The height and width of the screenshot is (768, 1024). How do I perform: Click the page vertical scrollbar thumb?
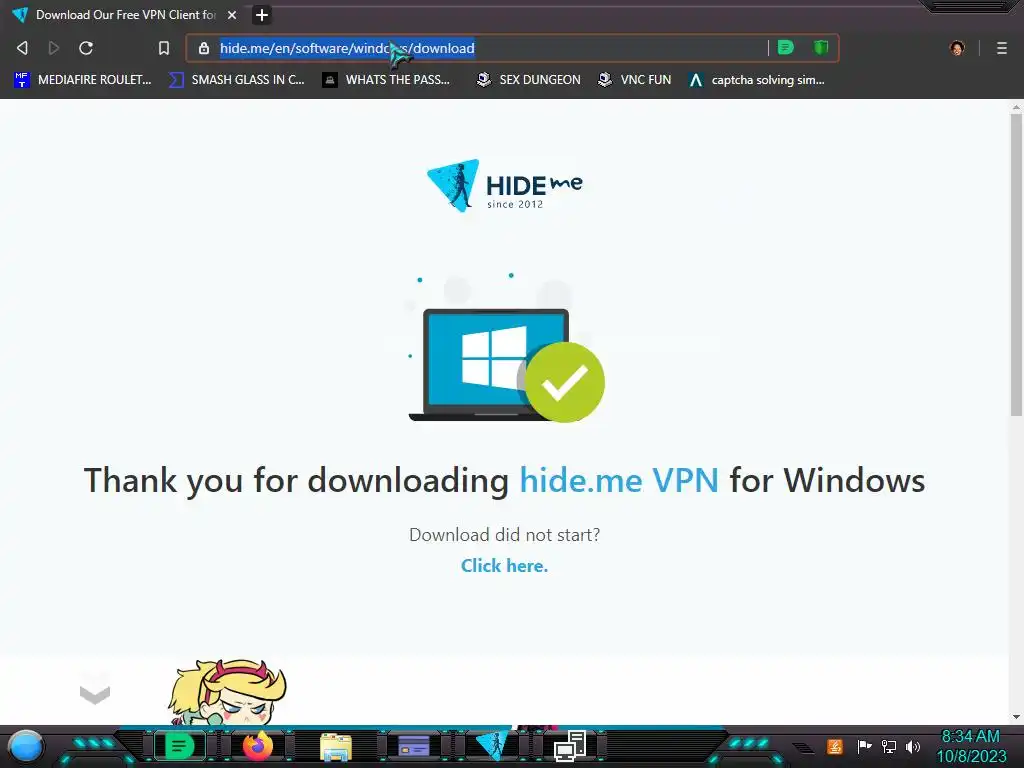[1016, 264]
